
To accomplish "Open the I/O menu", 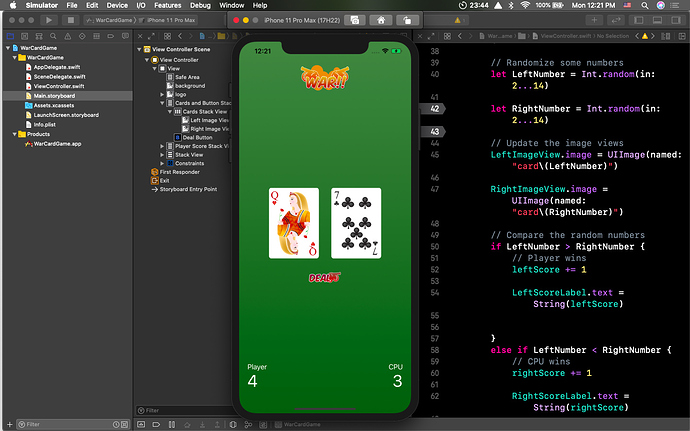I will tap(141, 5).
